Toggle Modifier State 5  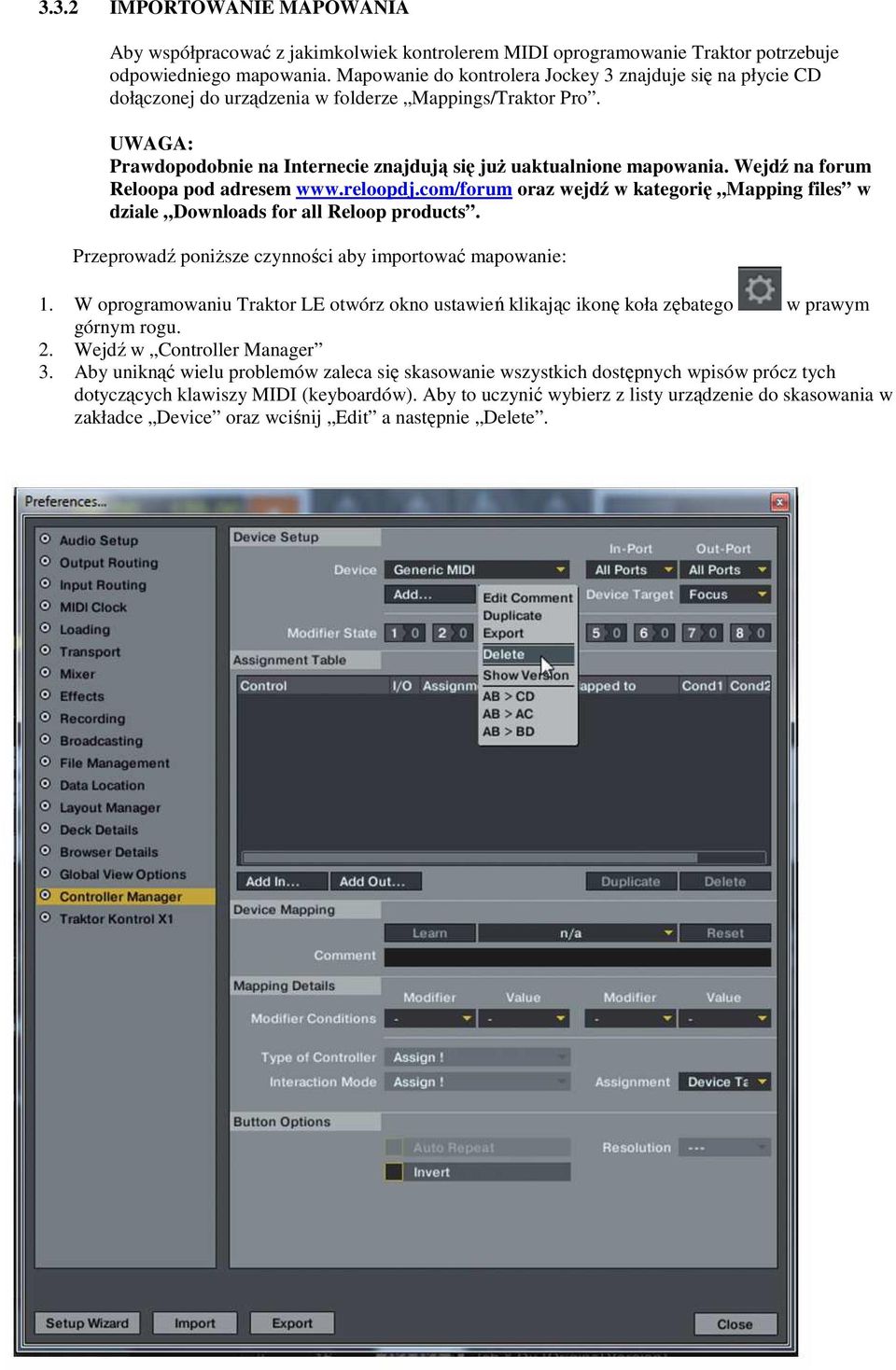point(607,633)
